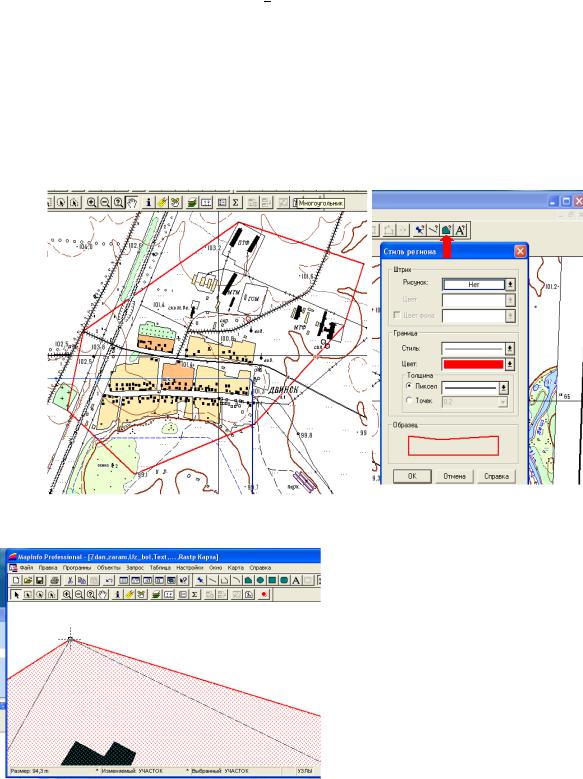The width and height of the screenshot is (583, 779).
Task: Click the Справка button in the Стиль региона dialog
Action: (496, 476)
